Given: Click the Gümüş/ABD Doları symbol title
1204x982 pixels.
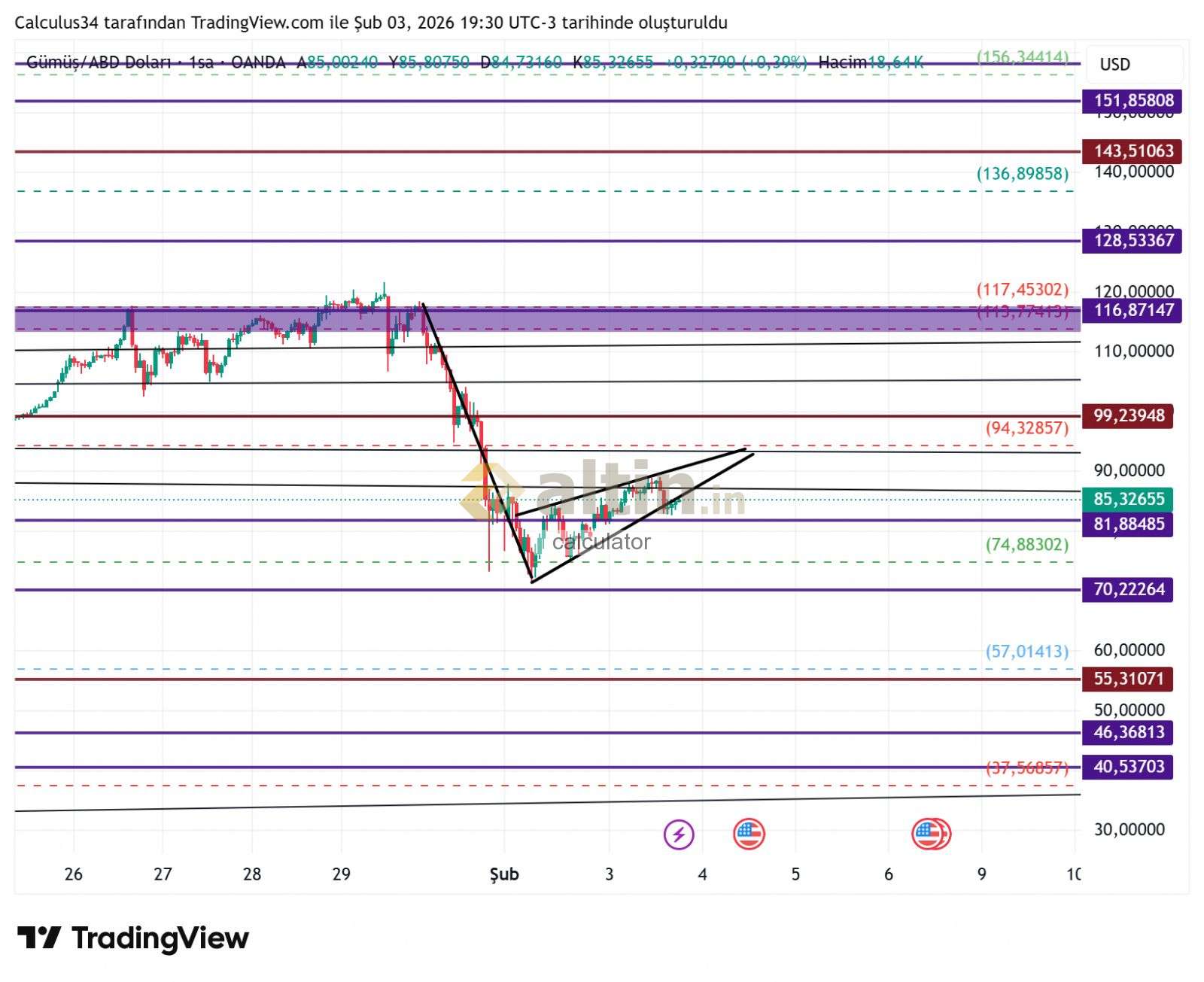Looking at the screenshot, I should click(x=98, y=62).
